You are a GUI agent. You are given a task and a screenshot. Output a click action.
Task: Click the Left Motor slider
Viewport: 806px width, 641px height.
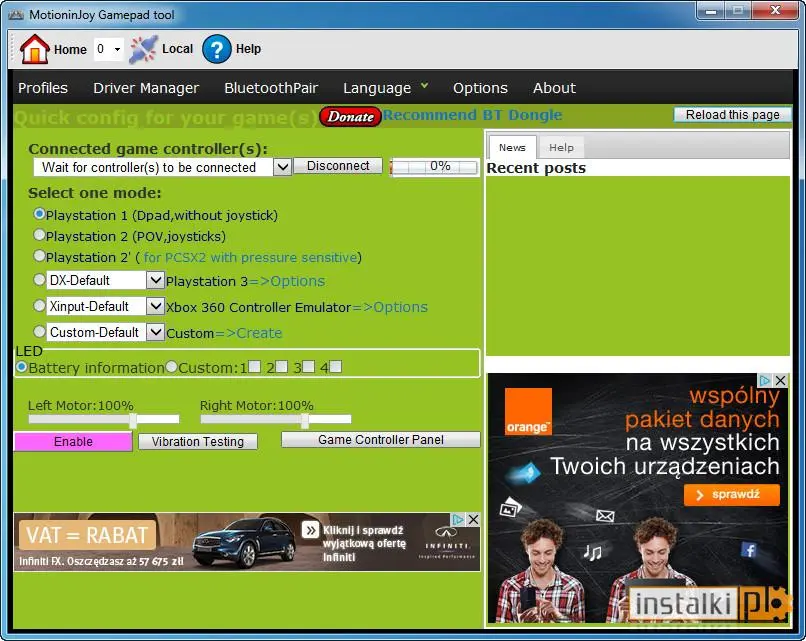[x=104, y=420]
